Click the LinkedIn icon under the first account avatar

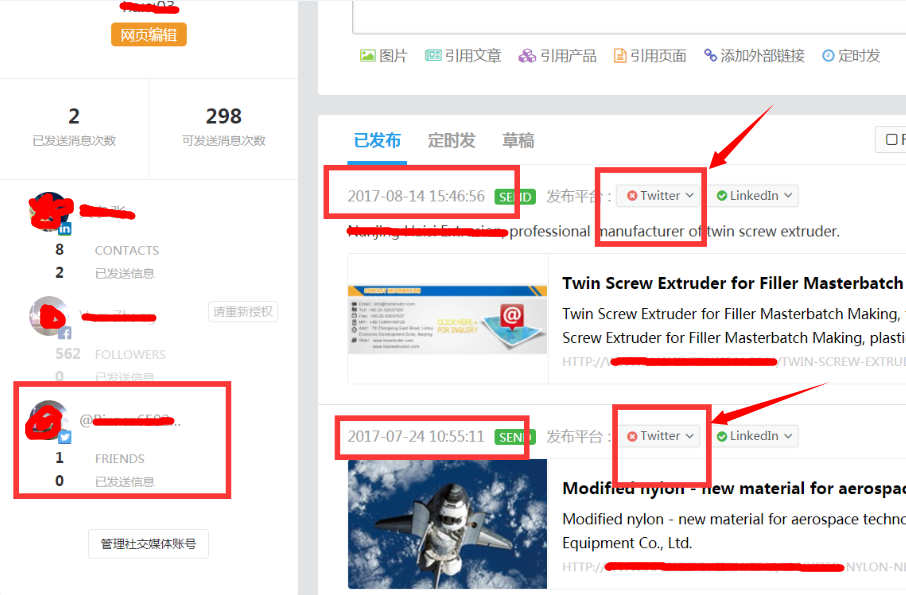pyautogui.click(x=65, y=230)
